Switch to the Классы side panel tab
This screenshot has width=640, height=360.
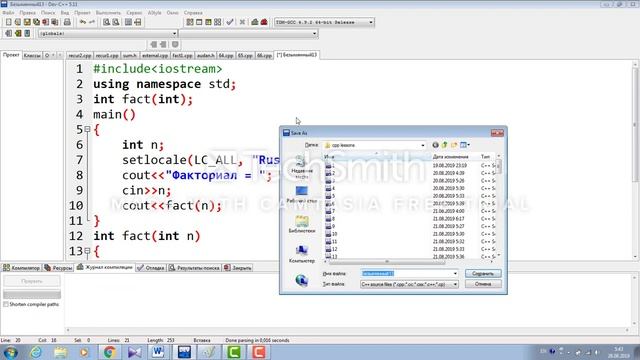point(32,55)
